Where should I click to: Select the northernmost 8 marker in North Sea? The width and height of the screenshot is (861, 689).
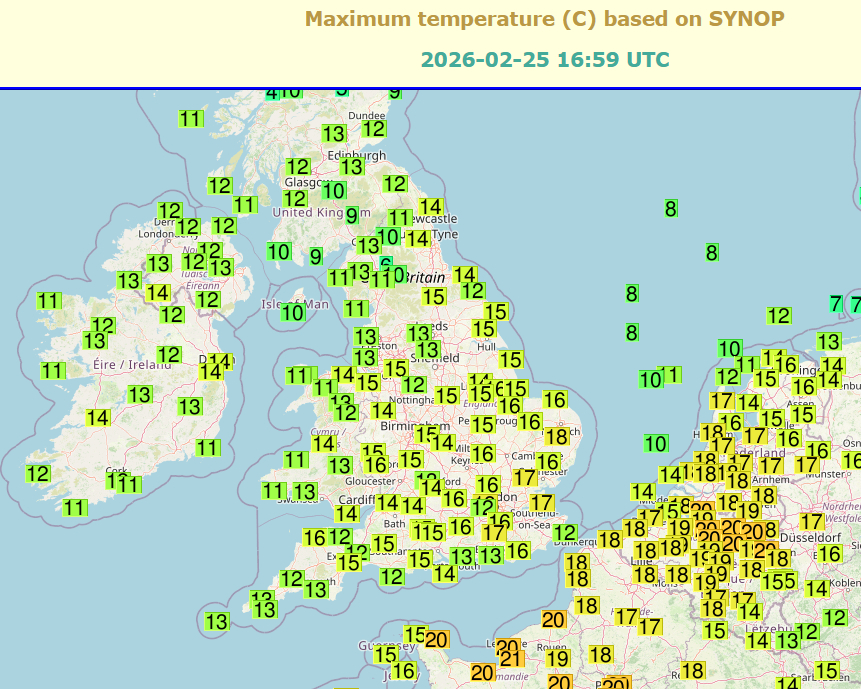(x=670, y=209)
